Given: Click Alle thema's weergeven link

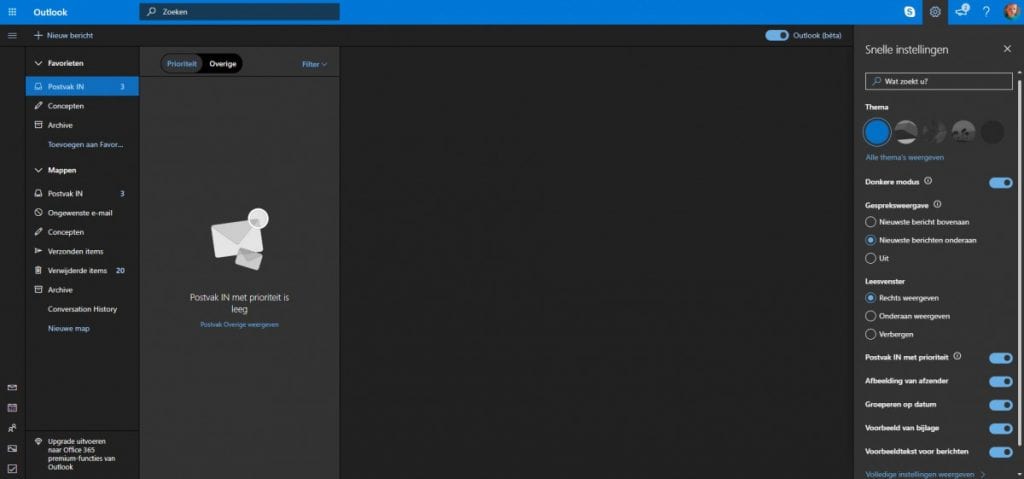Looking at the screenshot, I should [x=904, y=157].
